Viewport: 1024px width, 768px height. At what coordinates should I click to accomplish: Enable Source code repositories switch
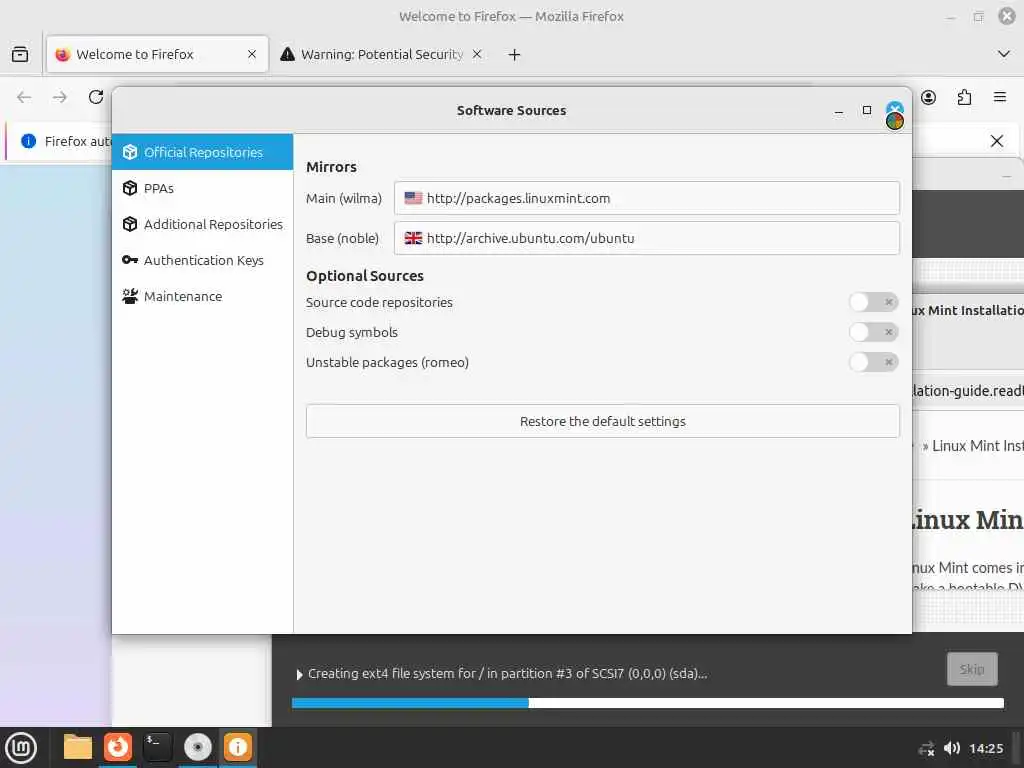tap(874, 302)
